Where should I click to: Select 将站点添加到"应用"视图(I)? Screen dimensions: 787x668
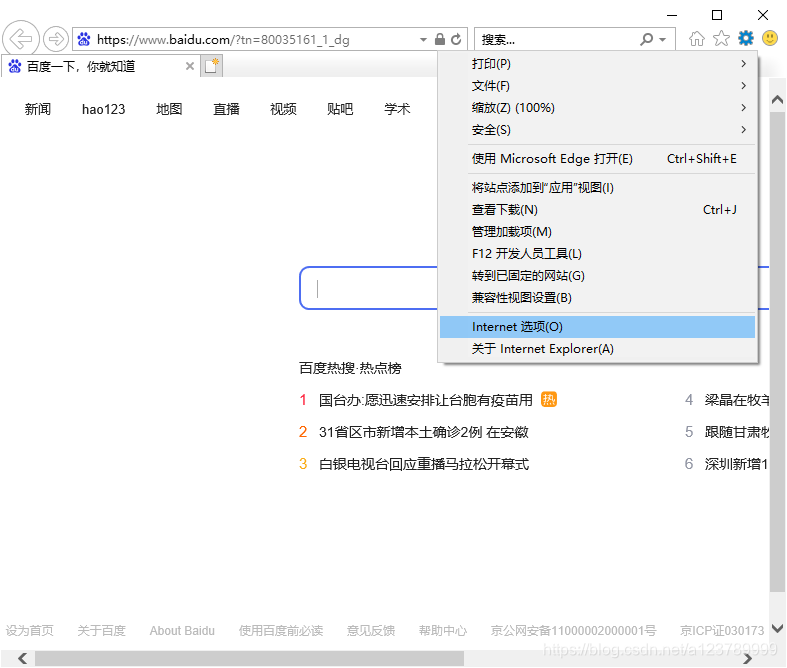[x=597, y=188]
